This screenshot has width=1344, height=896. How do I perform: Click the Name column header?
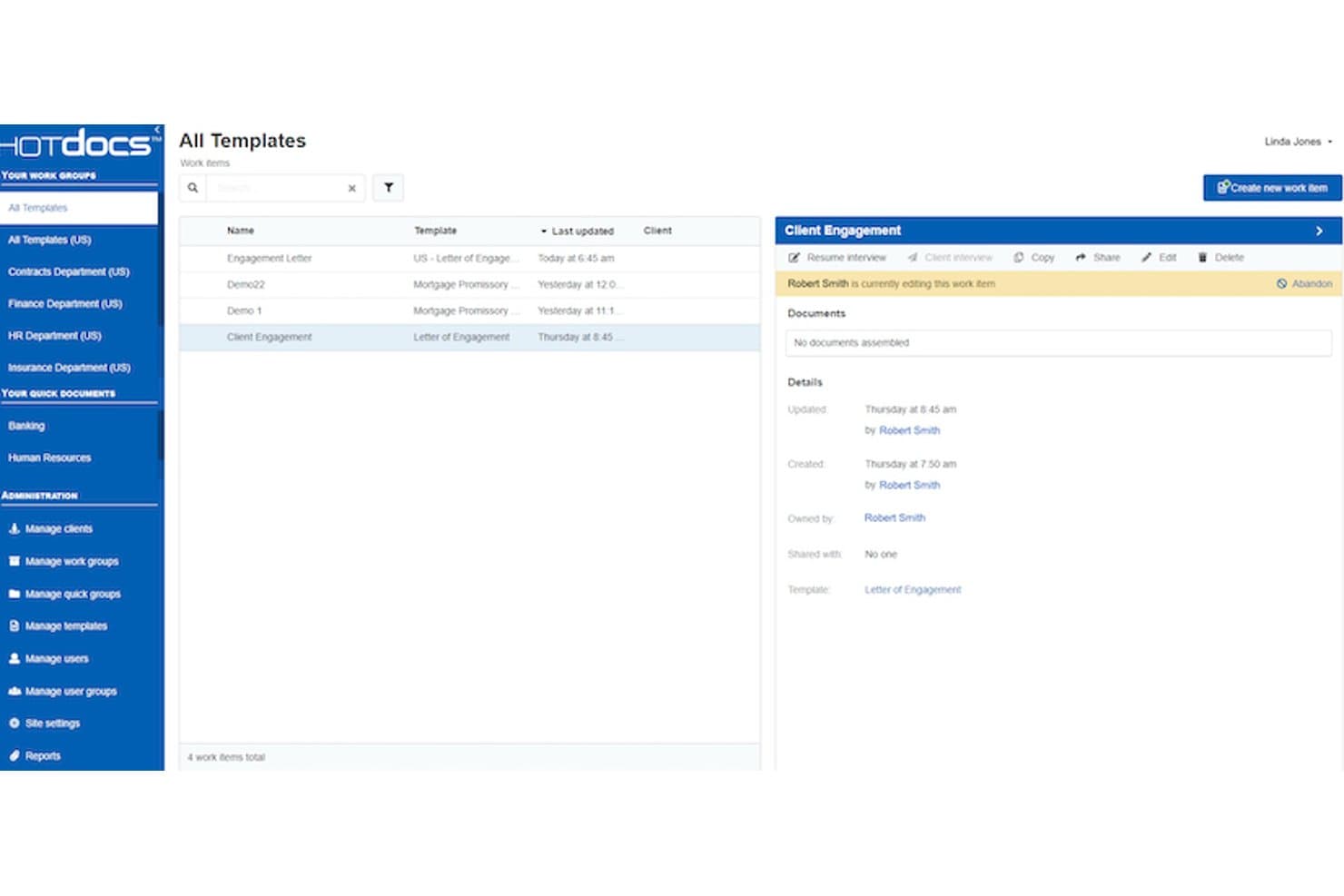pyautogui.click(x=241, y=231)
